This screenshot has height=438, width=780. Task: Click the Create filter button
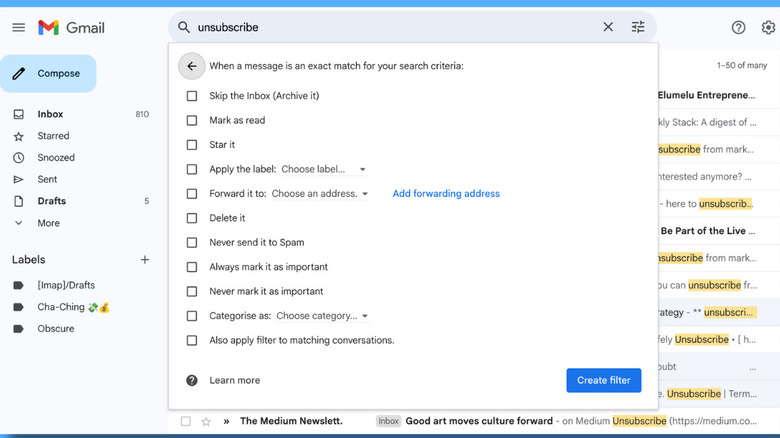coord(604,380)
